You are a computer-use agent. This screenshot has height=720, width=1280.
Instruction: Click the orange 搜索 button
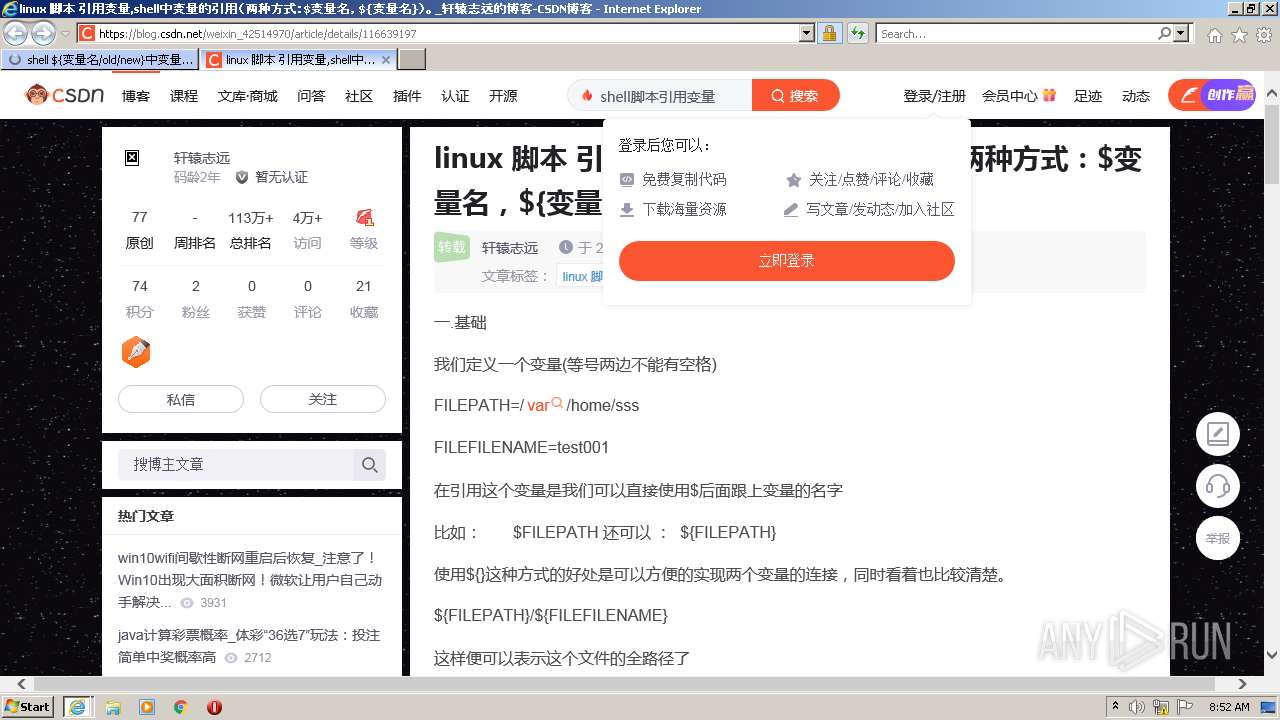click(796, 96)
